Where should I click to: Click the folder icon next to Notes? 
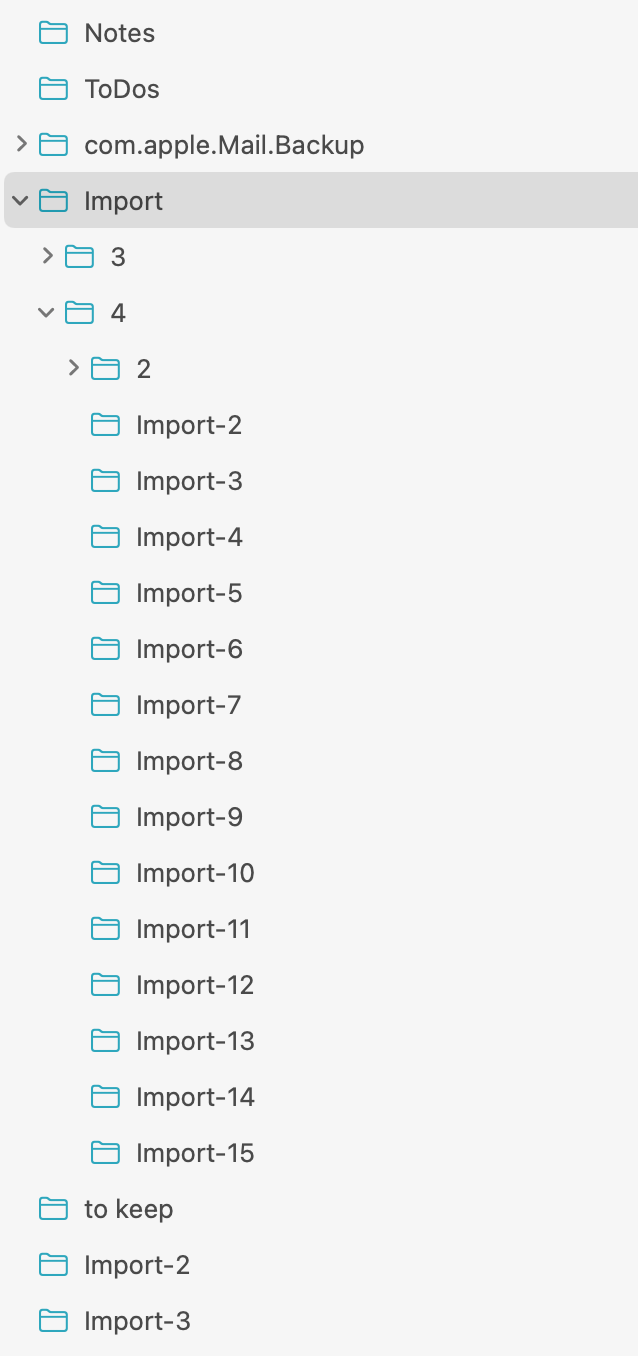[52, 33]
